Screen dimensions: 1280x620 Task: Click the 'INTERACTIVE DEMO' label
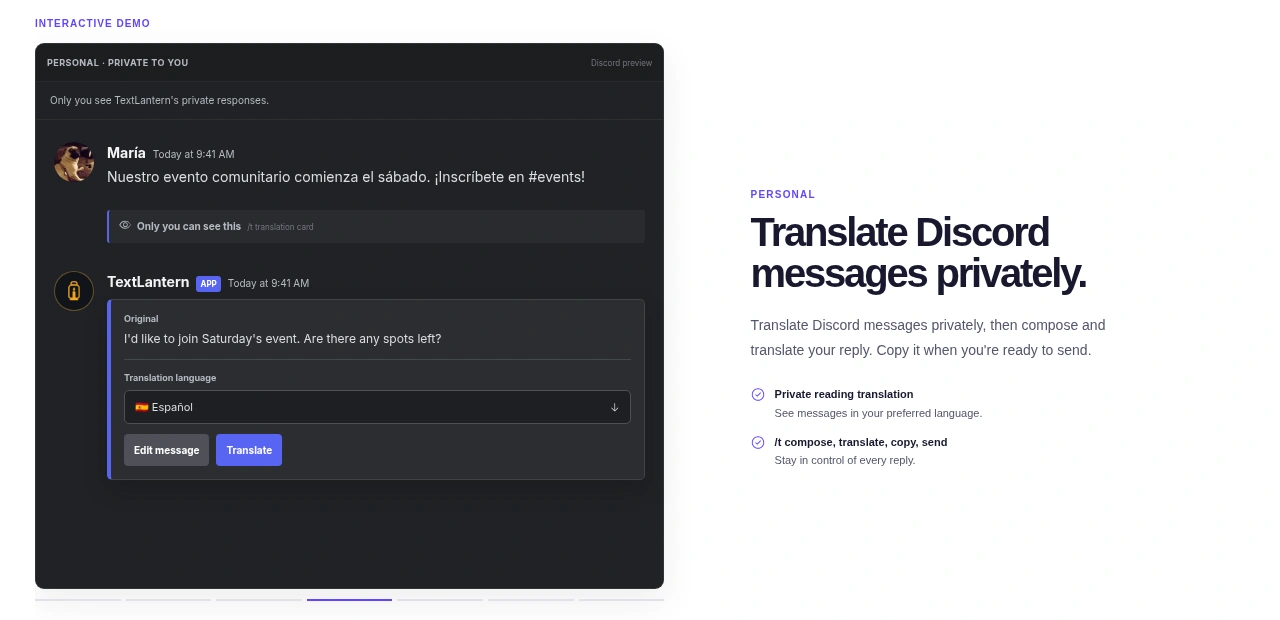[x=92, y=23]
